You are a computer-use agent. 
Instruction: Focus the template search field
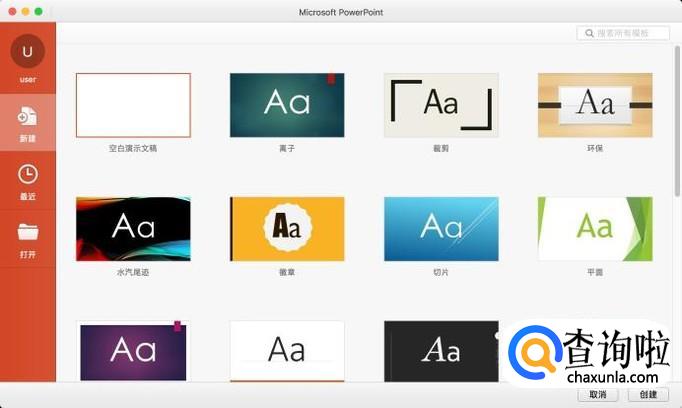pos(623,33)
